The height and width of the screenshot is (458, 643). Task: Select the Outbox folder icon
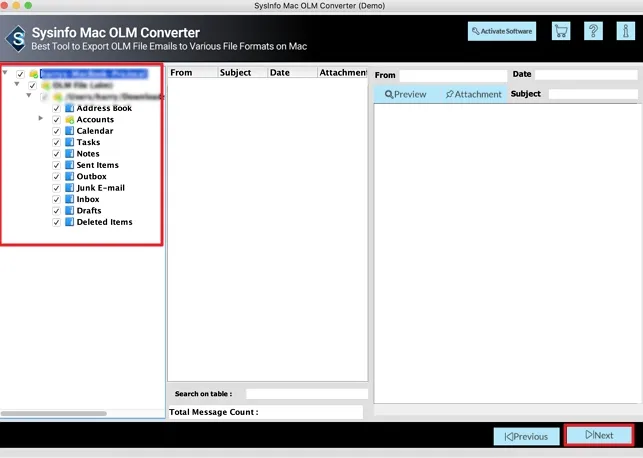click(70, 177)
